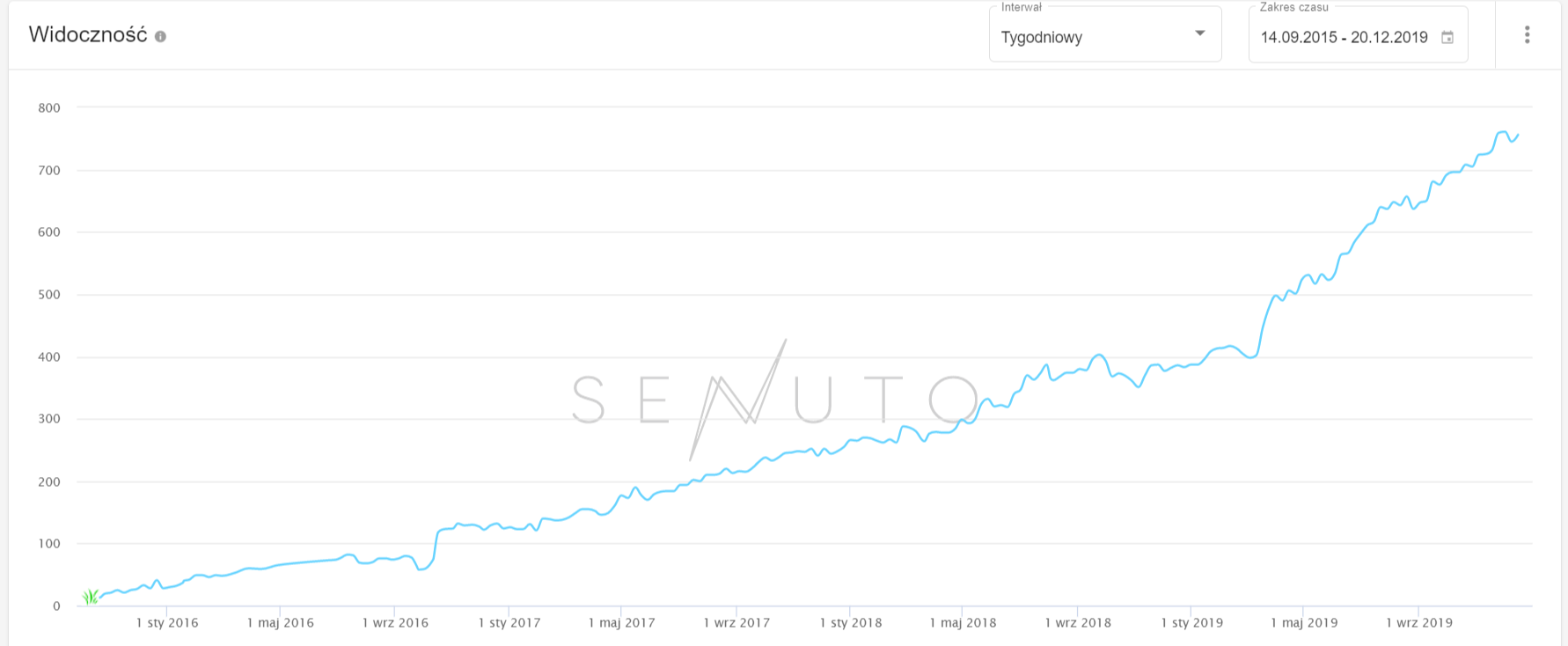
Task: Select the Tygodniowy interval text
Action: click(x=1042, y=37)
